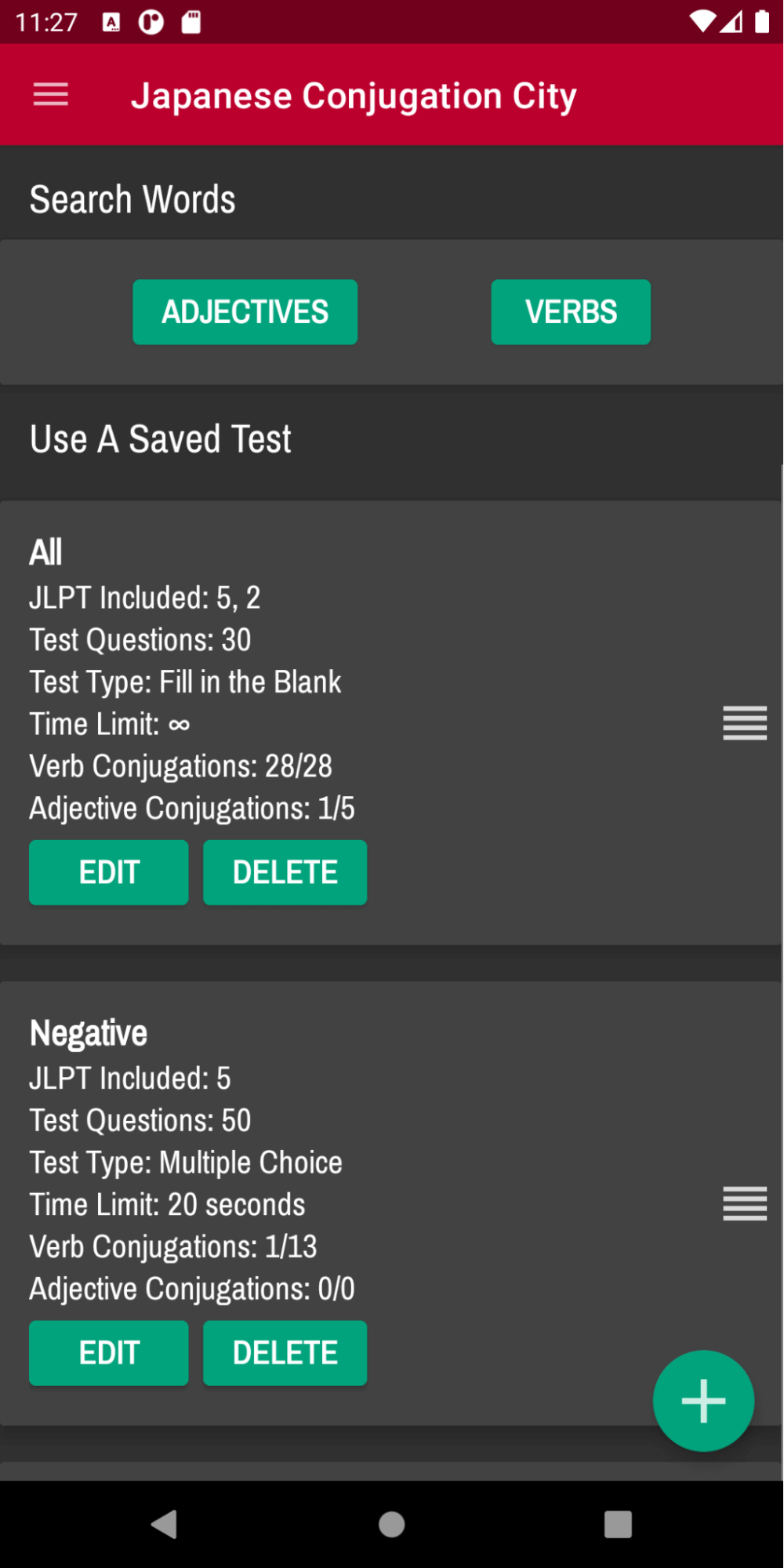Open the ADJECTIVES word search

coord(245,311)
